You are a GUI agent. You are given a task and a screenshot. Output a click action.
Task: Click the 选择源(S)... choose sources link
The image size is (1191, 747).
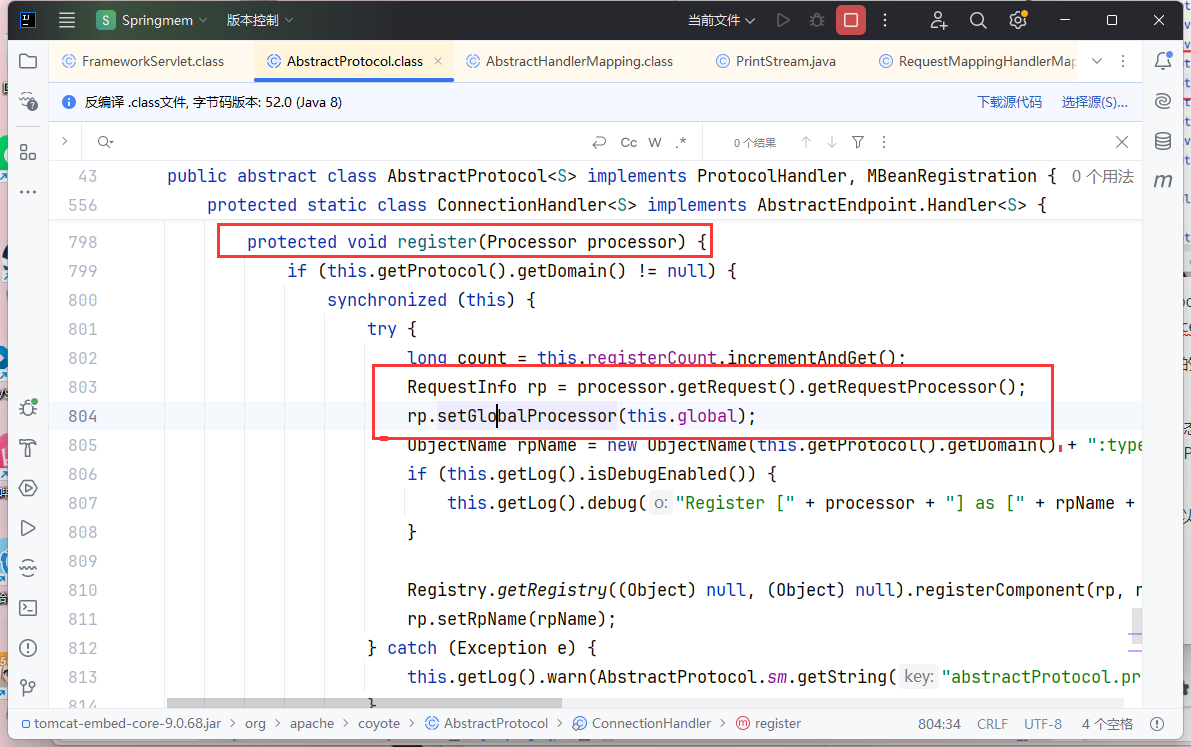point(1094,102)
